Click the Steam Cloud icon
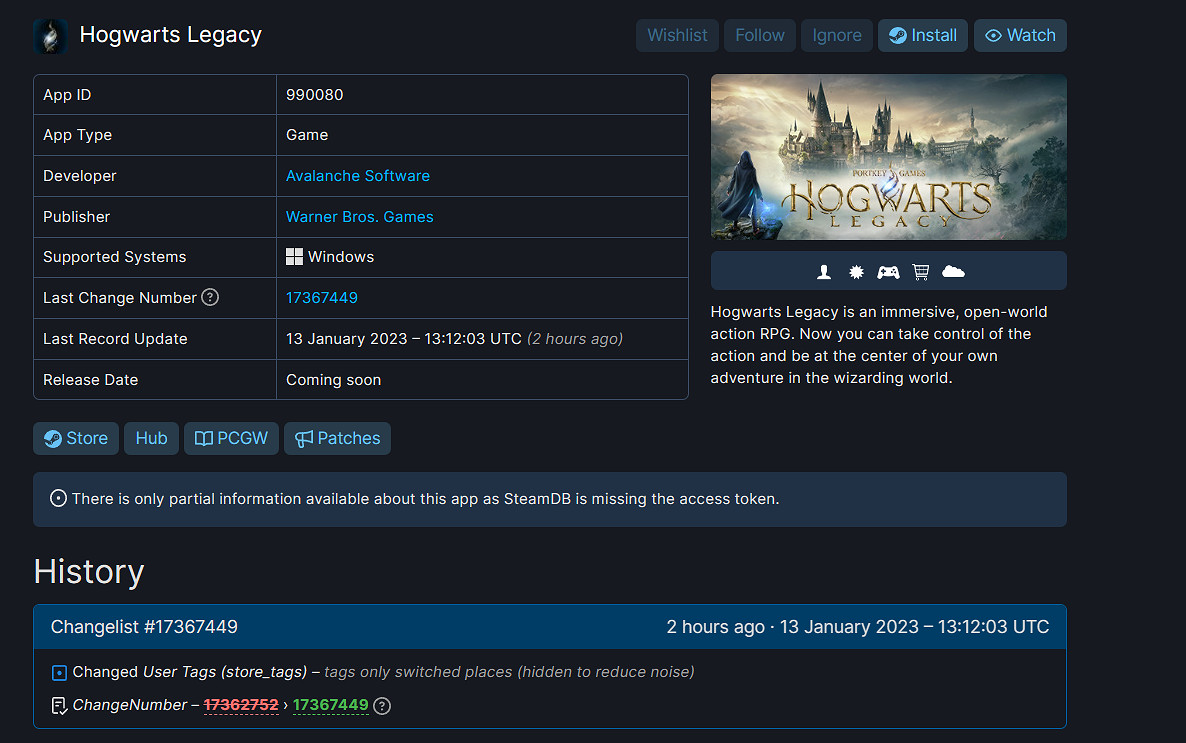The height and width of the screenshot is (743, 1186). pos(953,271)
